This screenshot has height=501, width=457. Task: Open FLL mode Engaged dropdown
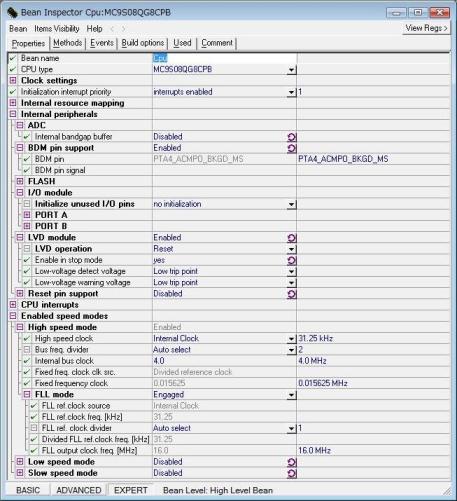tap(291, 395)
